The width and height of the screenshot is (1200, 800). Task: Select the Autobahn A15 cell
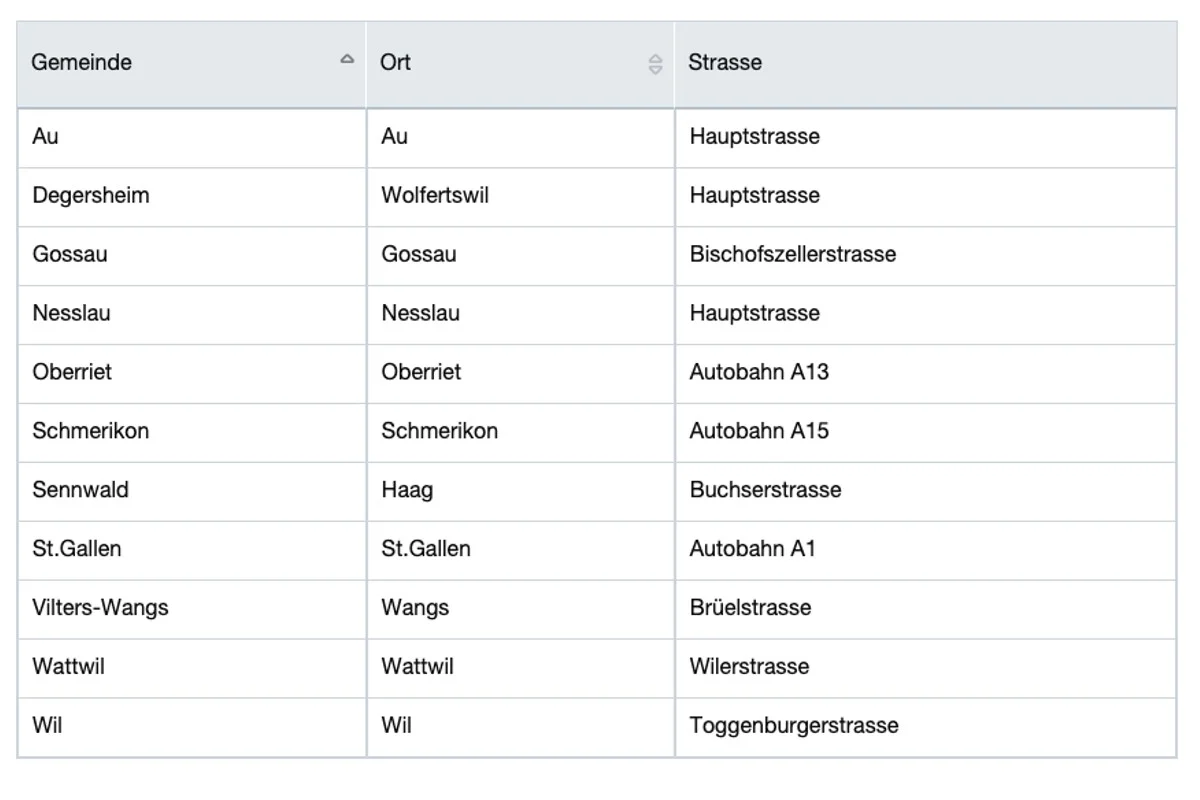[x=926, y=432]
